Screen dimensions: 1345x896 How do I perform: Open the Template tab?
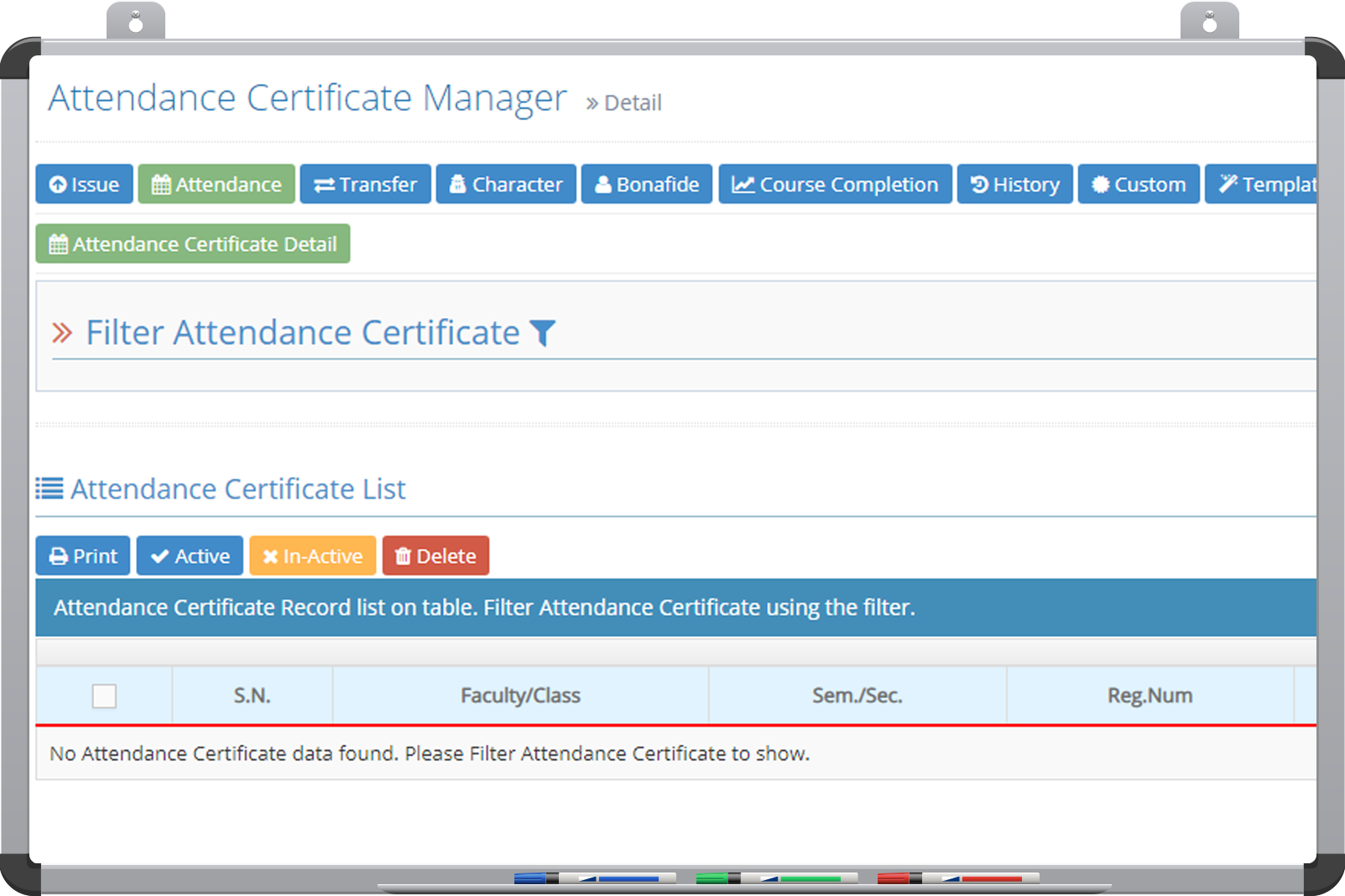pos(1261,184)
